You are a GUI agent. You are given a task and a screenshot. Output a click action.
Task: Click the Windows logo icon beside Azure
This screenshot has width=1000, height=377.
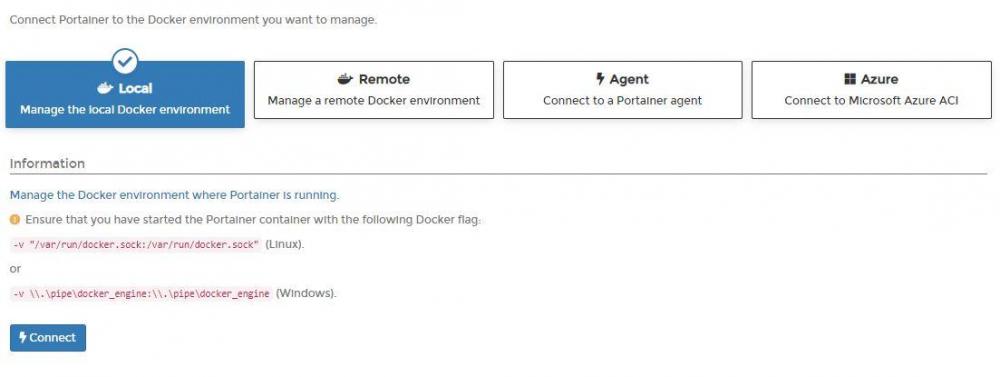pyautogui.click(x=849, y=79)
